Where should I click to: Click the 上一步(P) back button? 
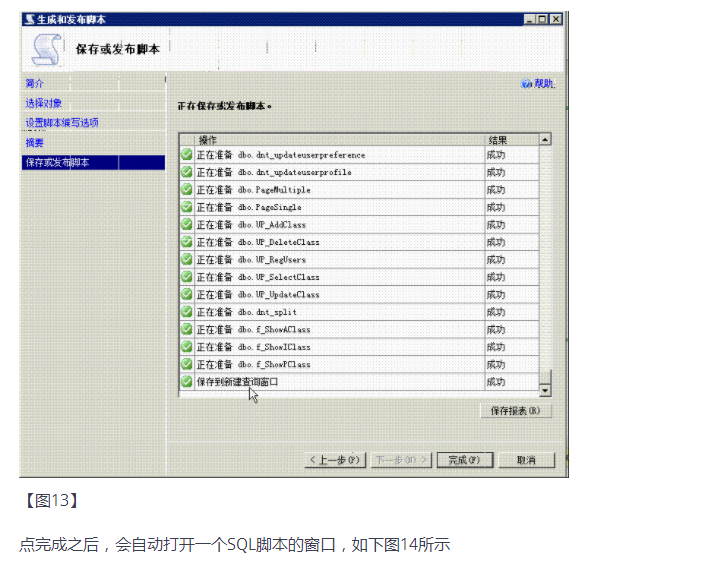coord(335,460)
